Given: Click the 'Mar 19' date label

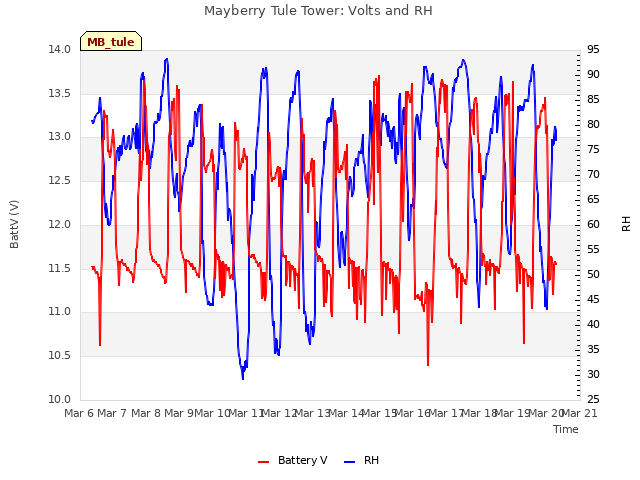Looking at the screenshot, I should (x=513, y=413).
